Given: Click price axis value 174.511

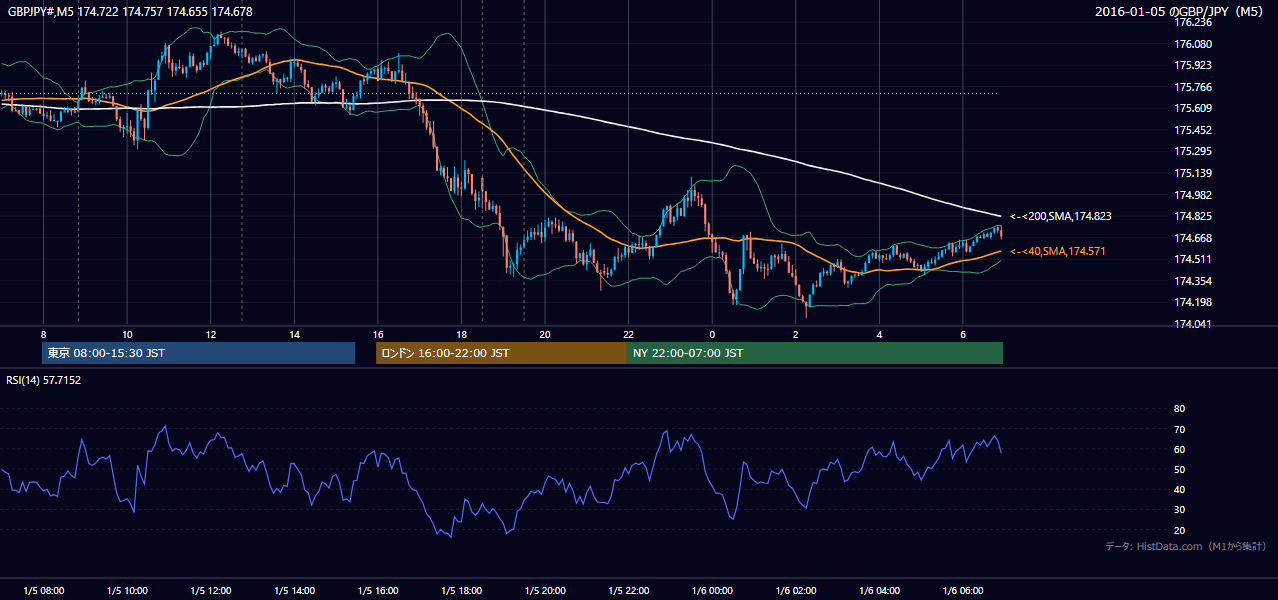Looking at the screenshot, I should (x=1193, y=259).
